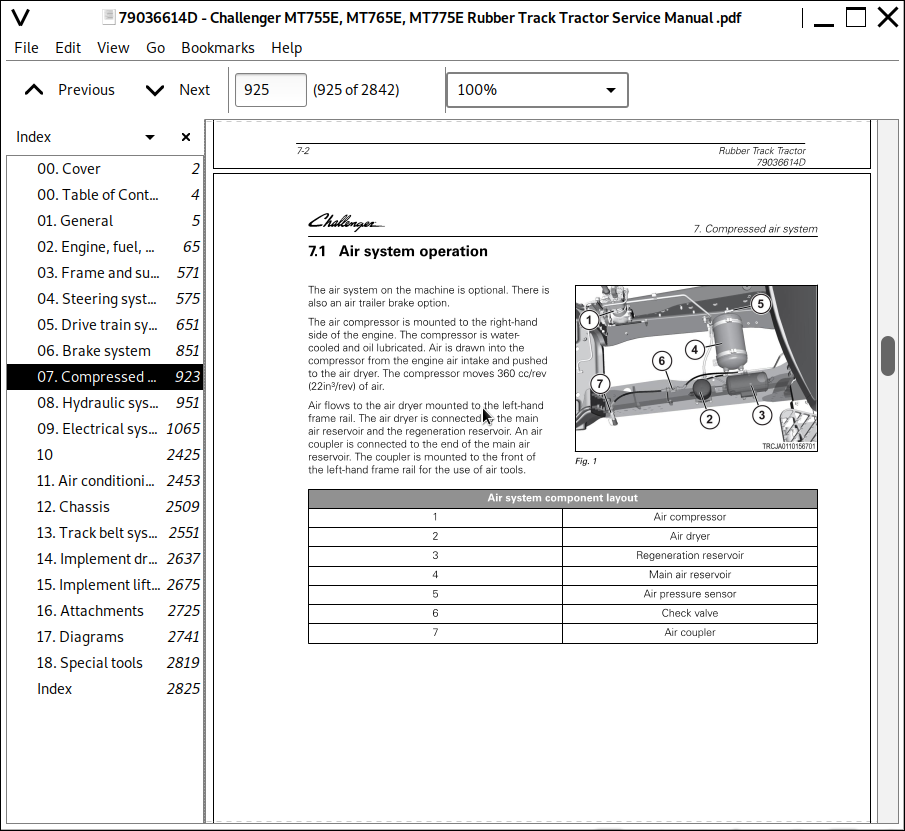Screen dimensions: 905x831
Task: Click the 'Fig. 1' caption
Action: (x=586, y=461)
